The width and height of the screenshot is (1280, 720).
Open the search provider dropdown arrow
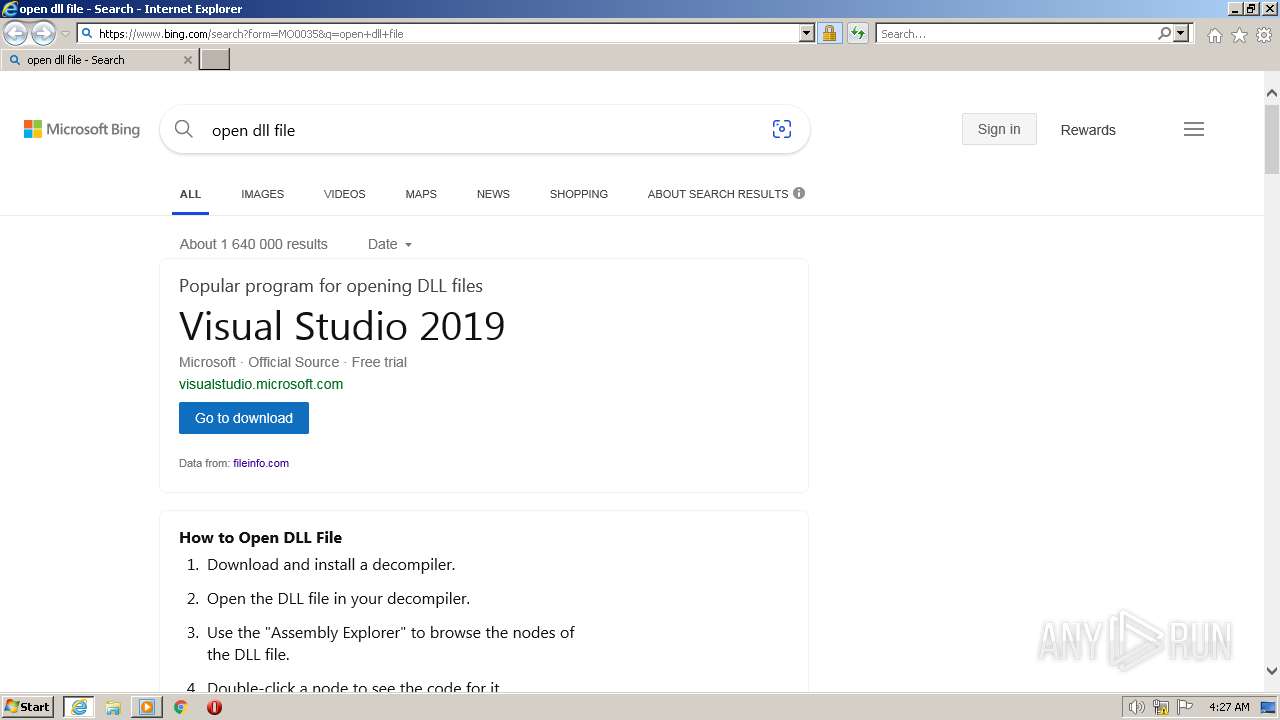pyautogui.click(x=1181, y=33)
